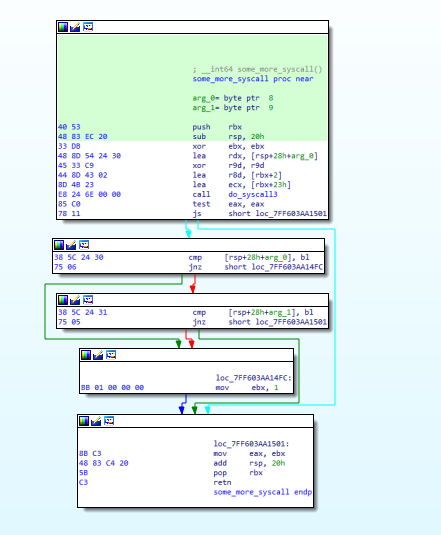Click the 'retn' instruction
The height and width of the screenshot is (535, 441).
222,482
